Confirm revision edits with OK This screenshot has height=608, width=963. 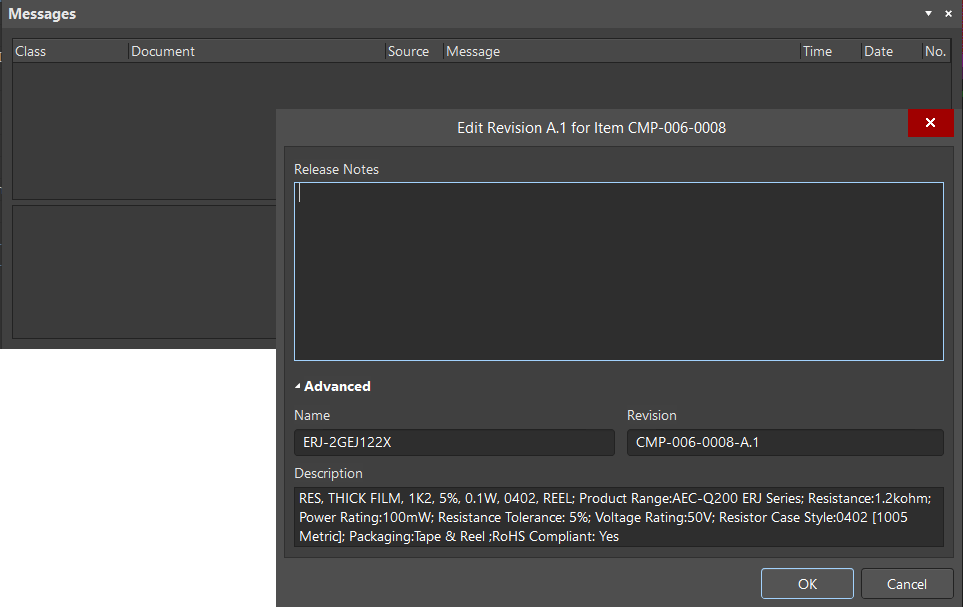pyautogui.click(x=807, y=583)
